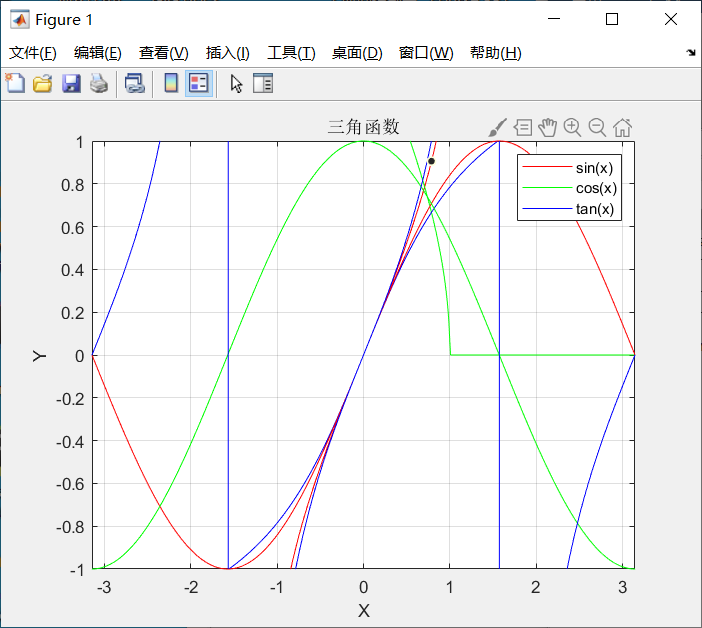
Task: Open the 工具(T) menu
Action: tap(291, 53)
